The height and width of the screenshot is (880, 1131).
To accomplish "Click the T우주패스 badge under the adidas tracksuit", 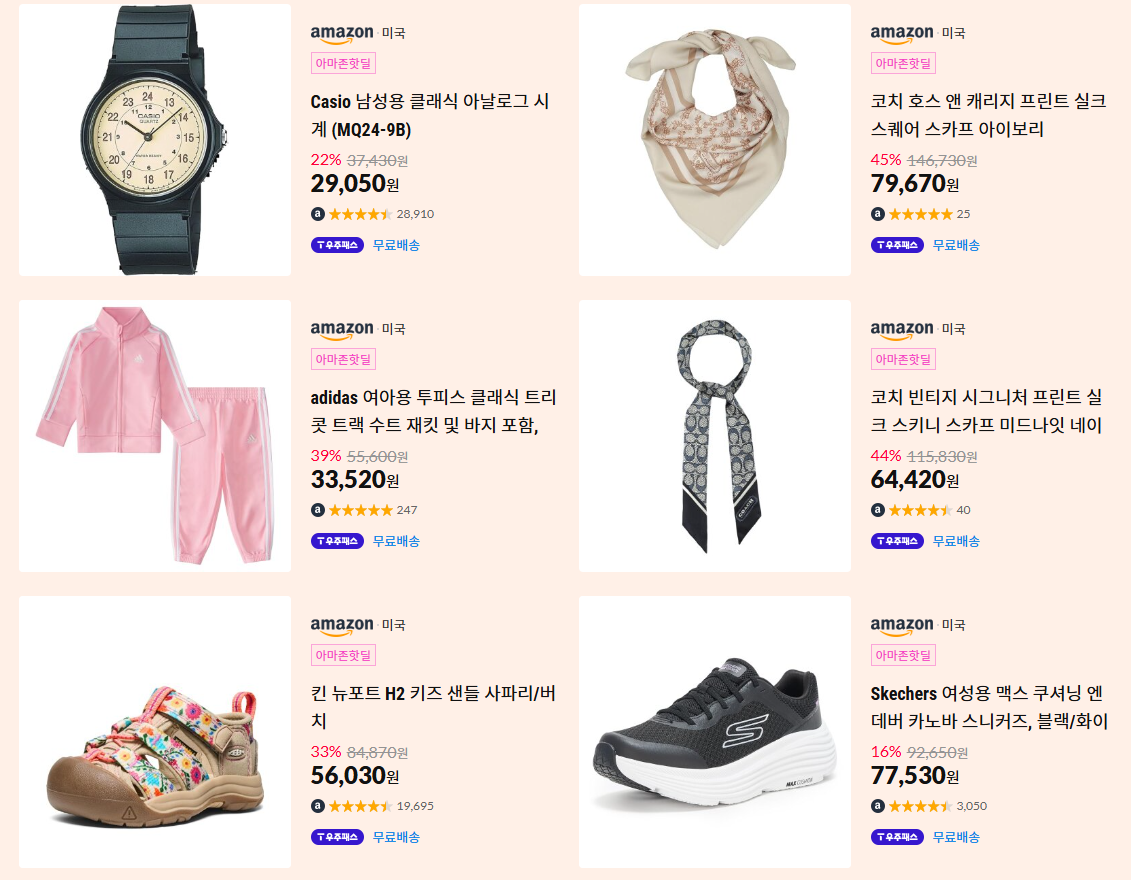I will coord(337,541).
